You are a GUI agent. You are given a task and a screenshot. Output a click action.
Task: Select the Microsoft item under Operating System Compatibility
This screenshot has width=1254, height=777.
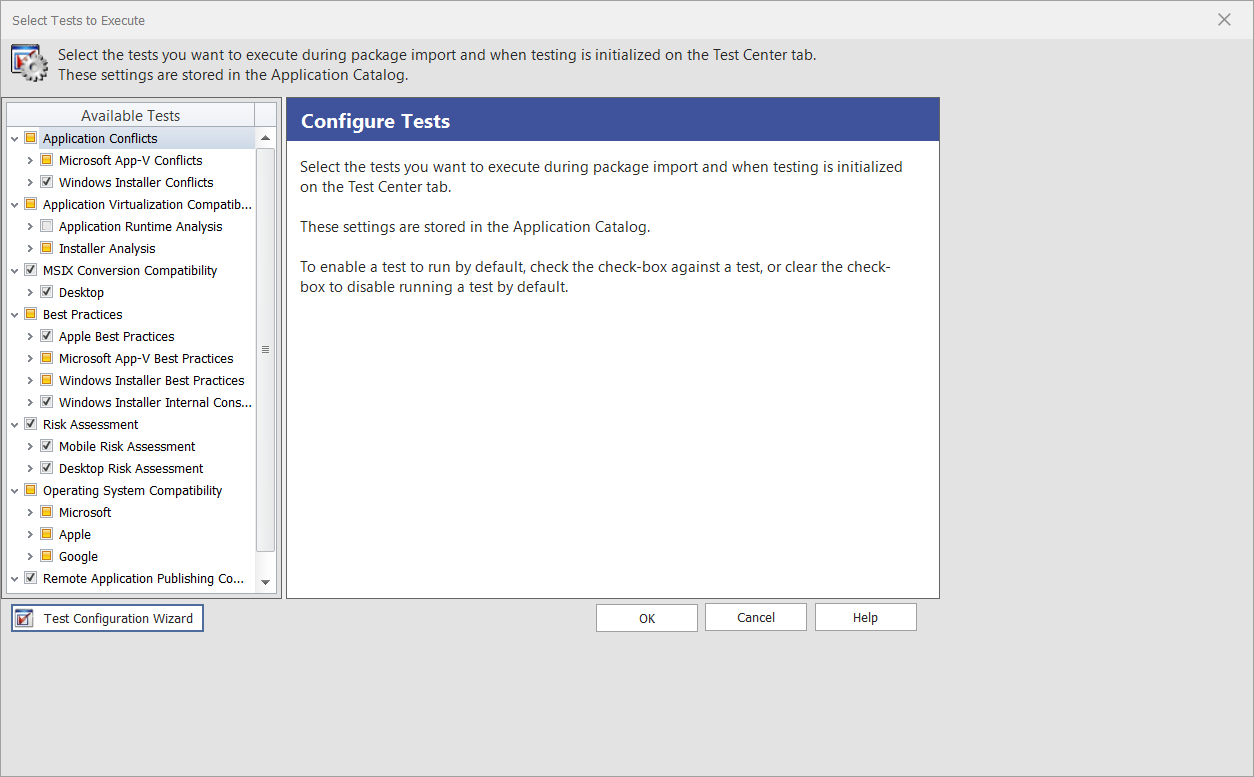84,512
